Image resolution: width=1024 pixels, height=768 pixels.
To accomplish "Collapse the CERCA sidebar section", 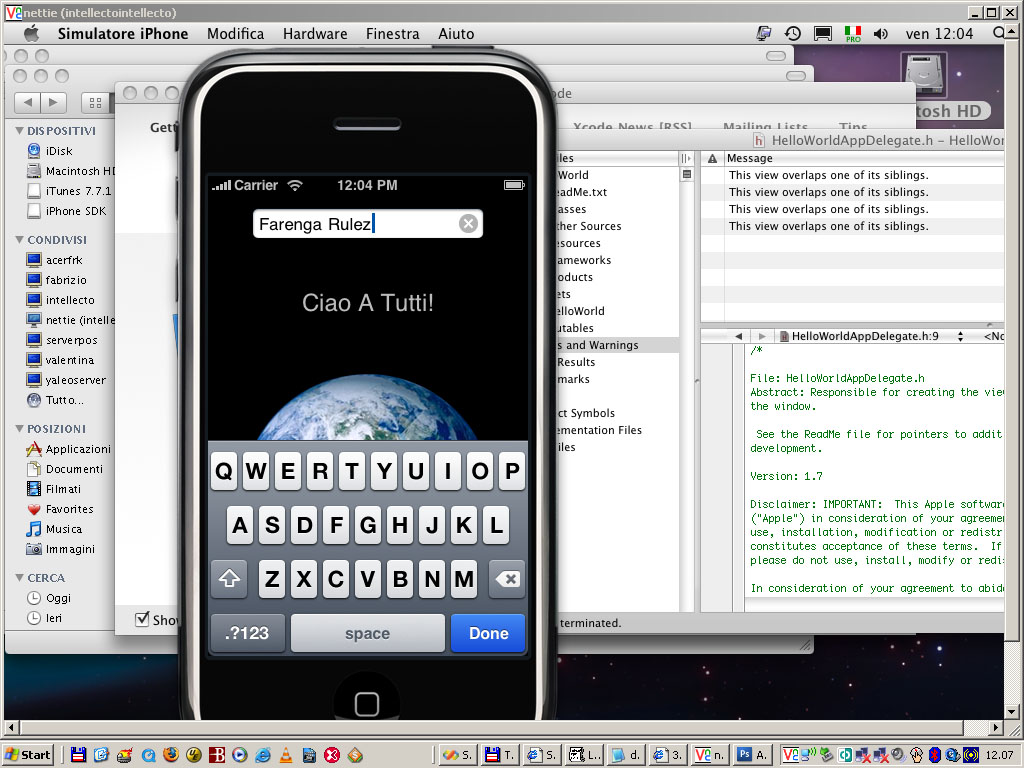I will [x=20, y=578].
